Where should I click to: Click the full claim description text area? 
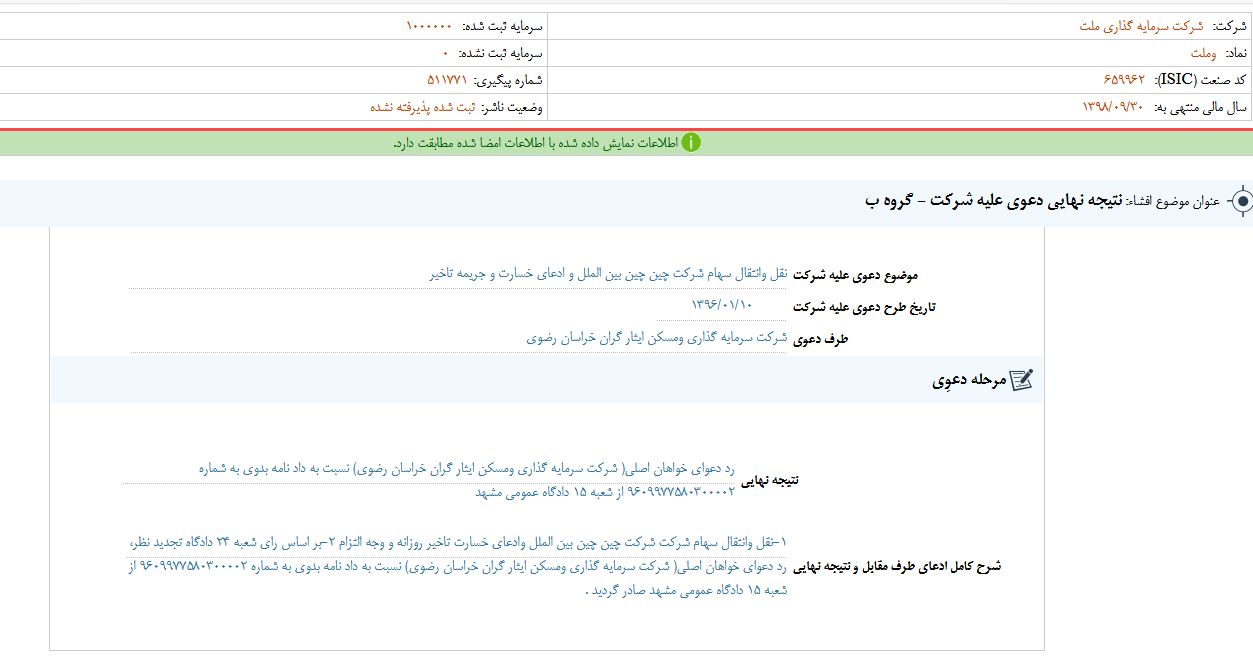pyautogui.click(x=460, y=566)
